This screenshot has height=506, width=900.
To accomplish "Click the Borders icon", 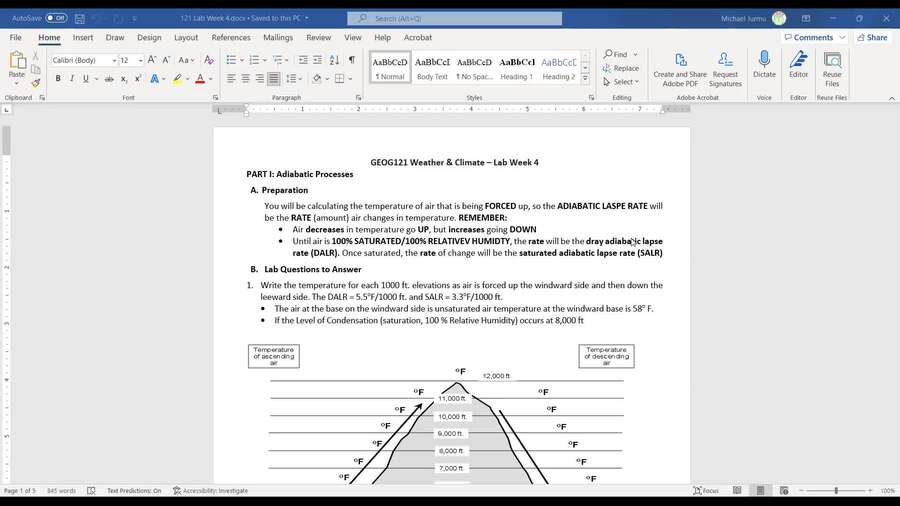I will click(339, 79).
